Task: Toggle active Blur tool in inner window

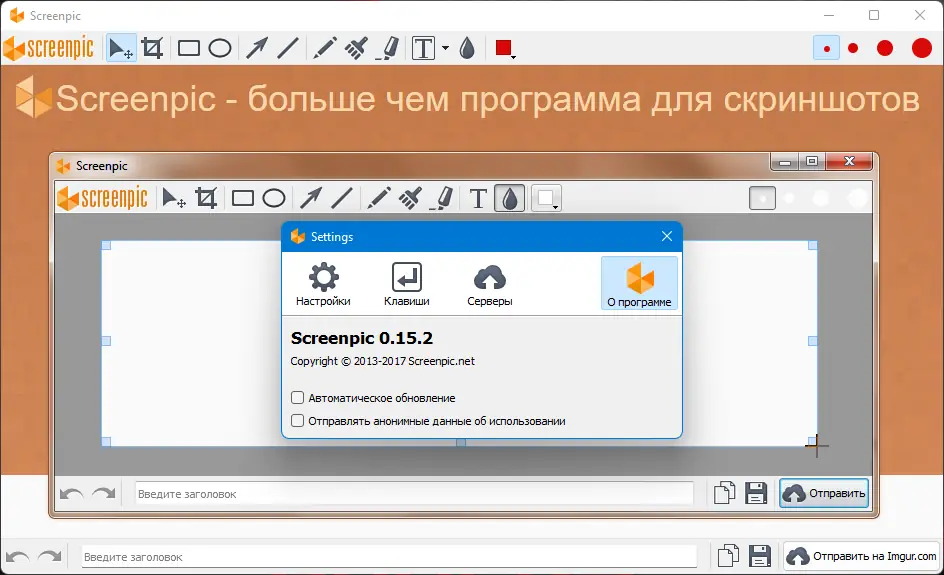Action: (x=509, y=198)
